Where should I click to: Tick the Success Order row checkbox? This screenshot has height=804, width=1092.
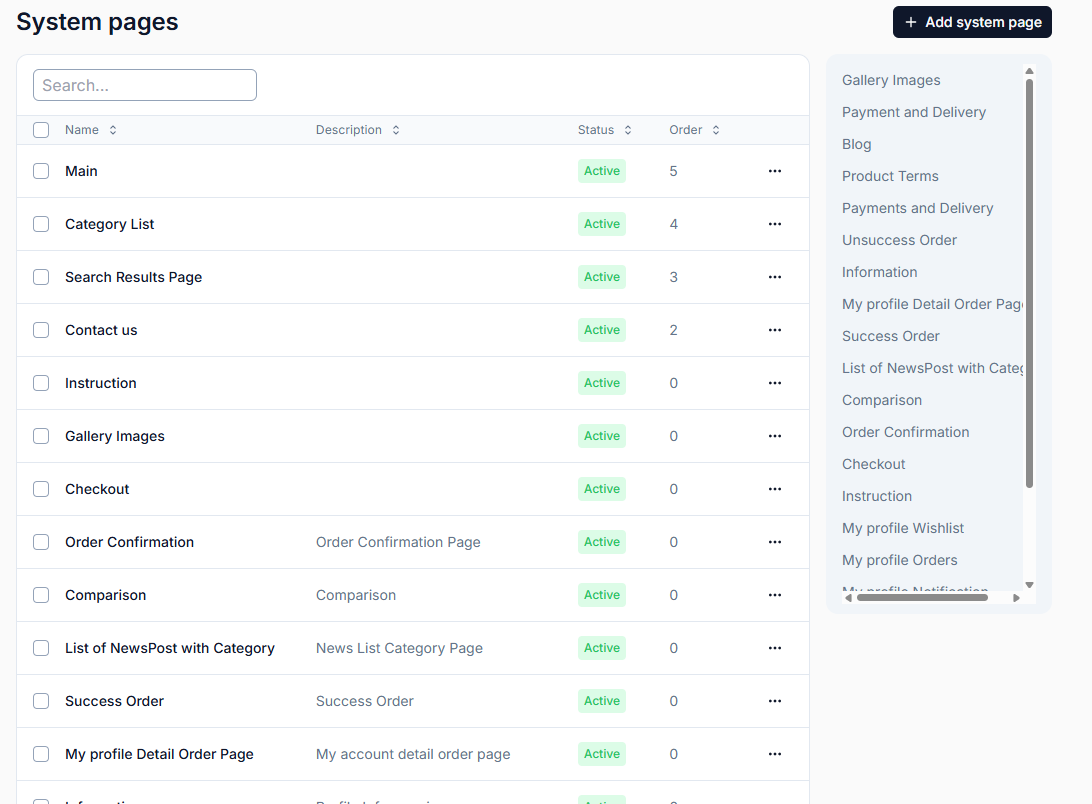pos(41,700)
